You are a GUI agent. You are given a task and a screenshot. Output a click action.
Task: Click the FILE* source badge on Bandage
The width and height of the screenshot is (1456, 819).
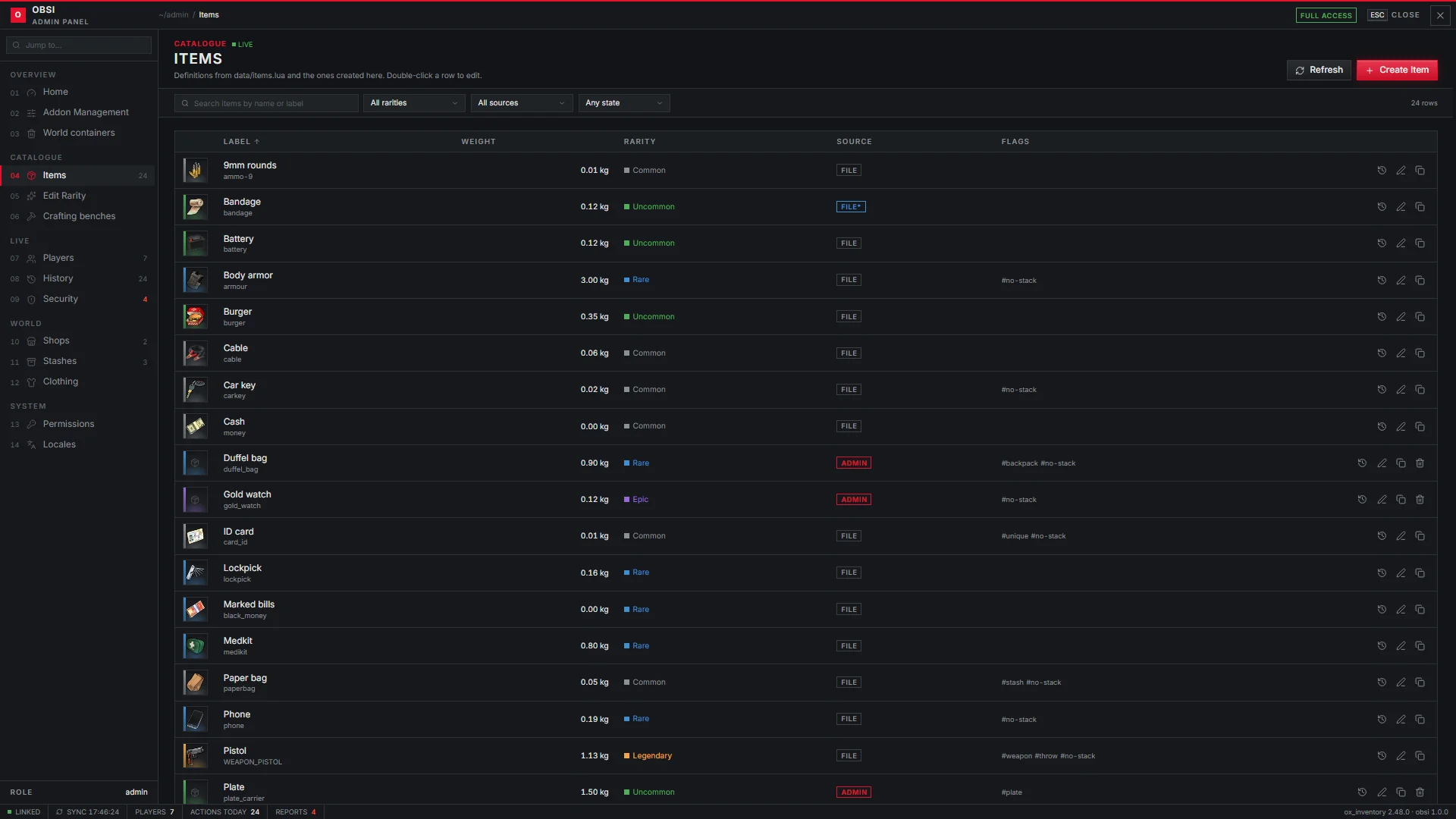[x=851, y=207]
